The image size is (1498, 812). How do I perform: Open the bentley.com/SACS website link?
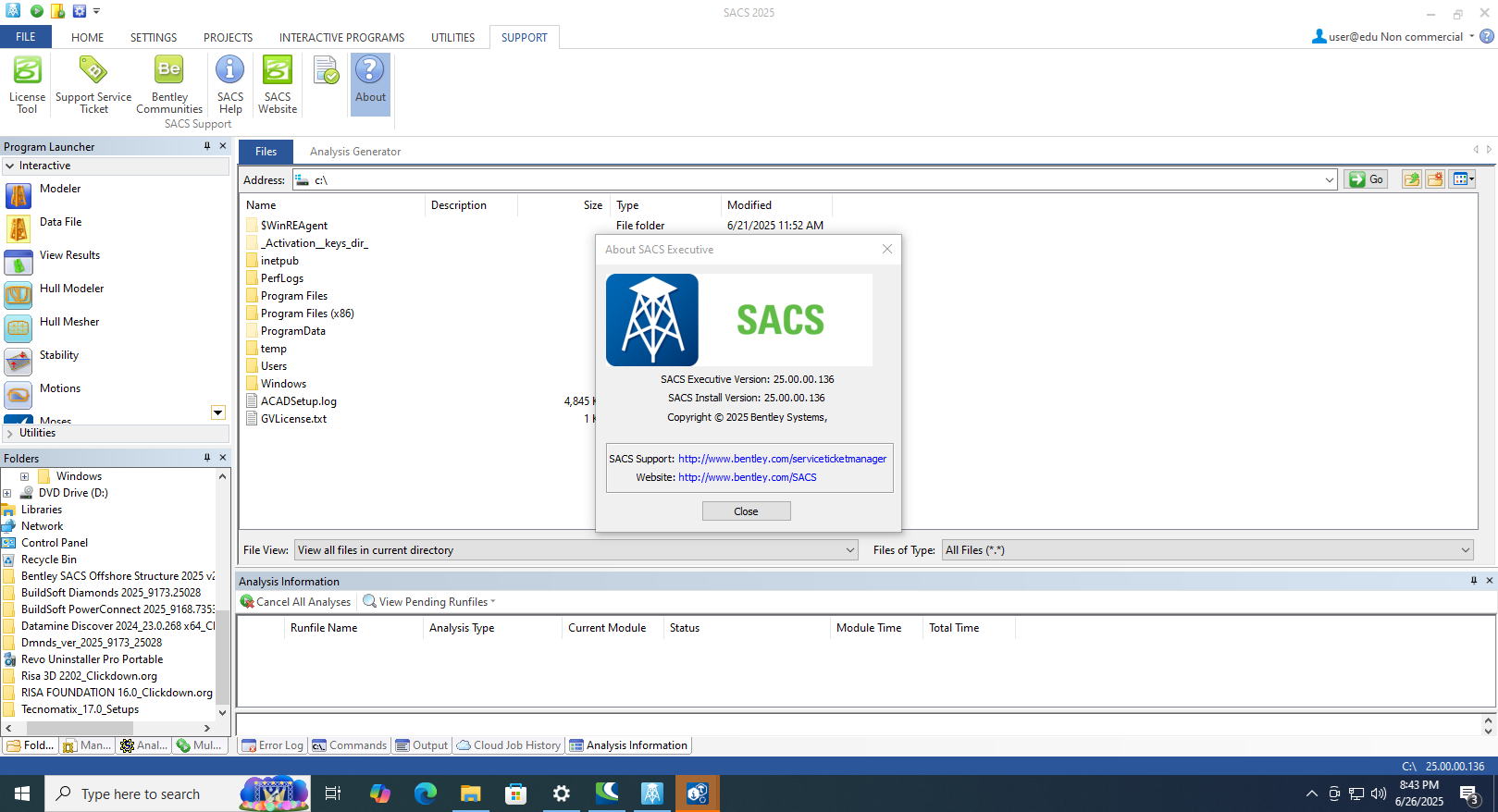coord(748,477)
